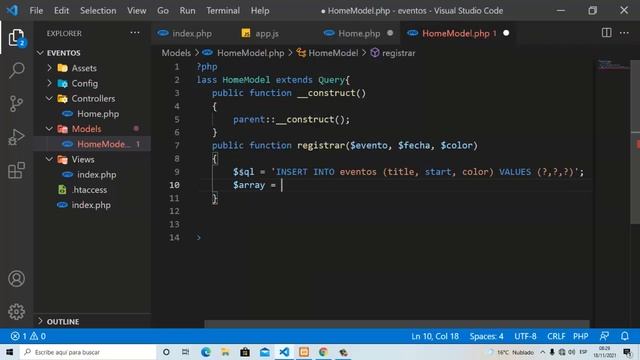Open the Source Control view
The width and height of the screenshot is (640, 360).
point(16,104)
